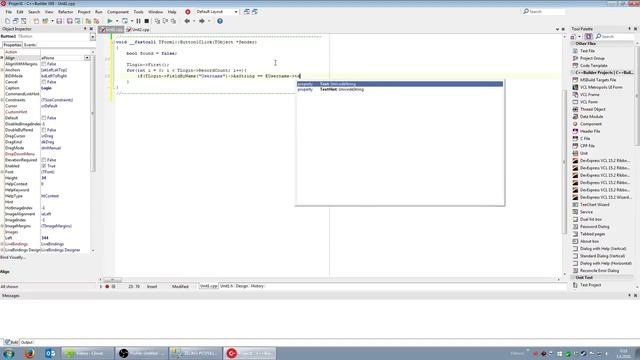The image size is (640, 360).
Task: Expand the ImageMargins property
Action: pyautogui.click(x=2, y=226)
